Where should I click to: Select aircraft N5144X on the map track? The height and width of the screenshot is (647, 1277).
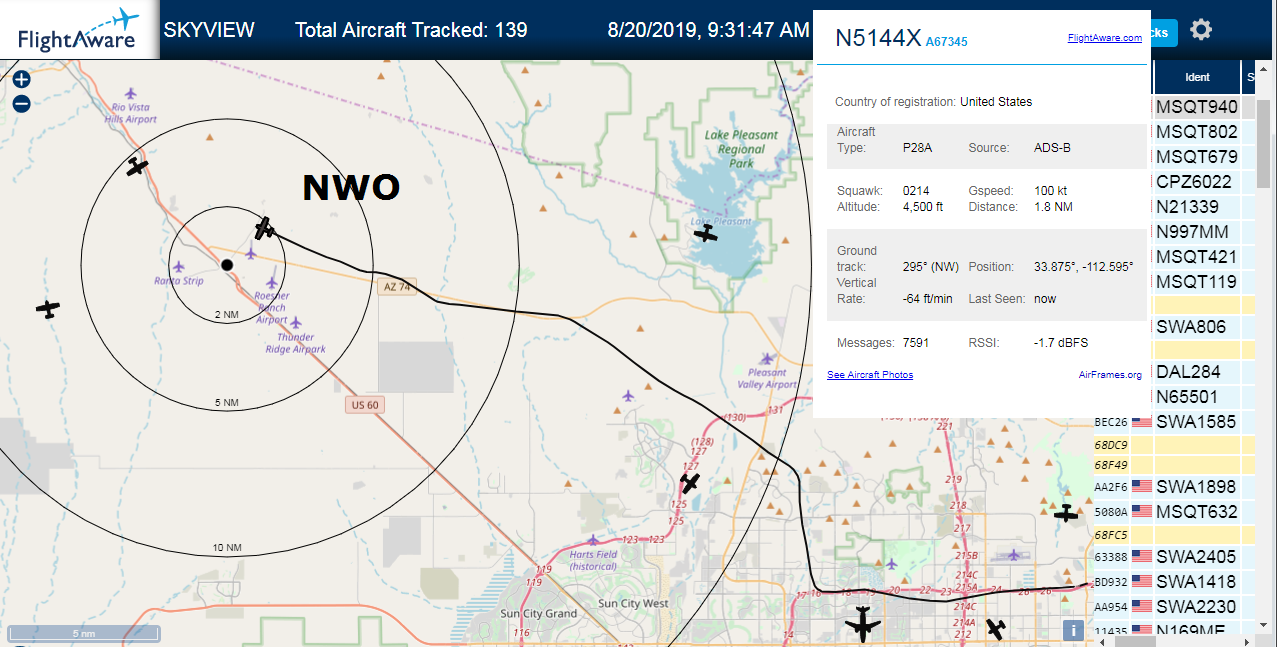[264, 229]
